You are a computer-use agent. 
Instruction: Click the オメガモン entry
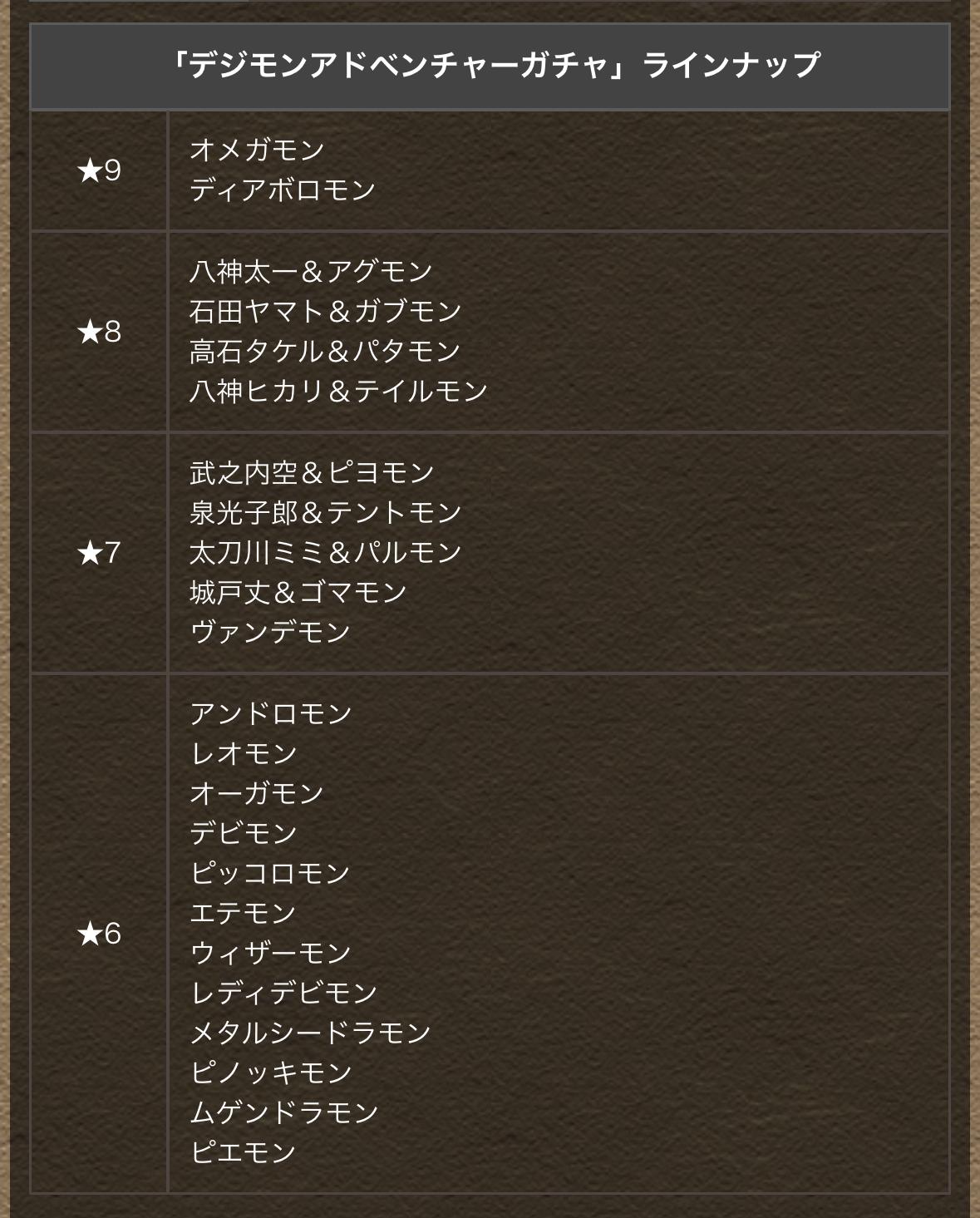tap(257, 150)
